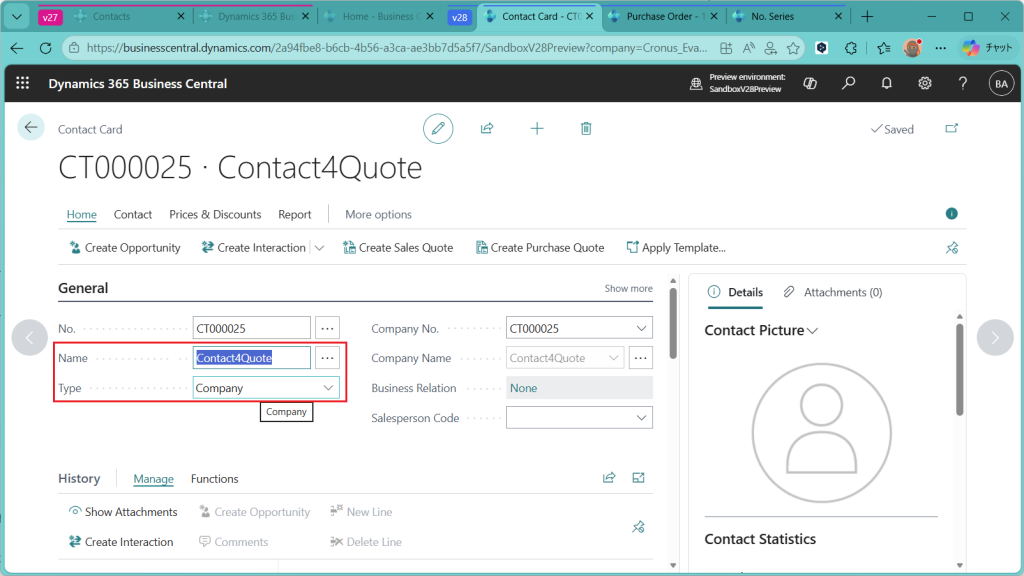This screenshot has height=576, width=1024.
Task: Click the Share icon in header
Action: (x=487, y=129)
